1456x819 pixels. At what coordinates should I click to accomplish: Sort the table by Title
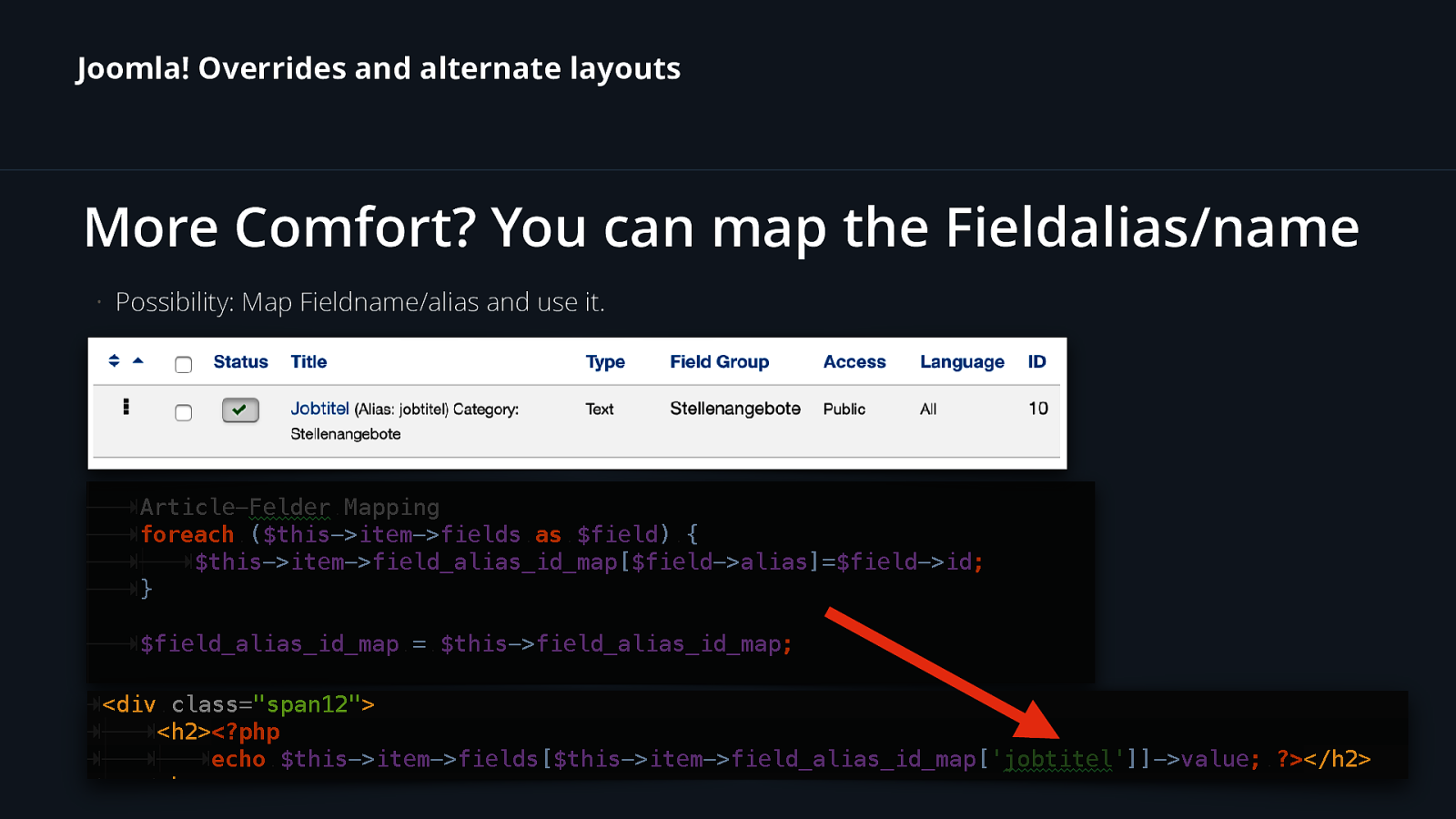tap(308, 361)
